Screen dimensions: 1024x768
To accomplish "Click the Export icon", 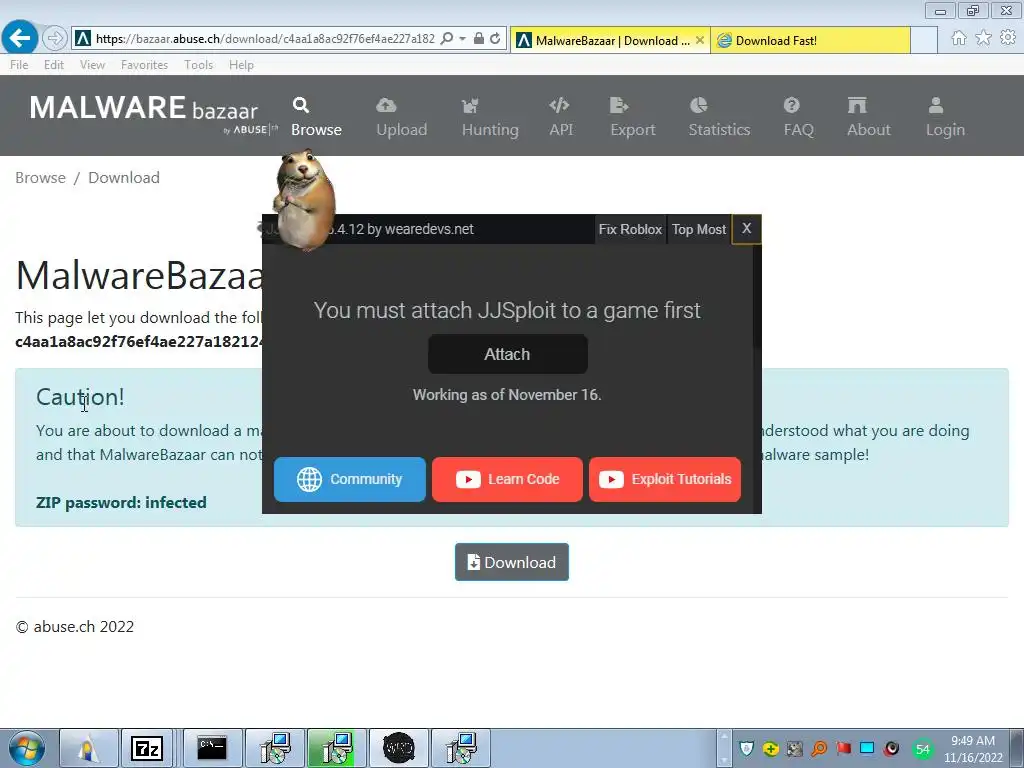I will coord(618,105).
